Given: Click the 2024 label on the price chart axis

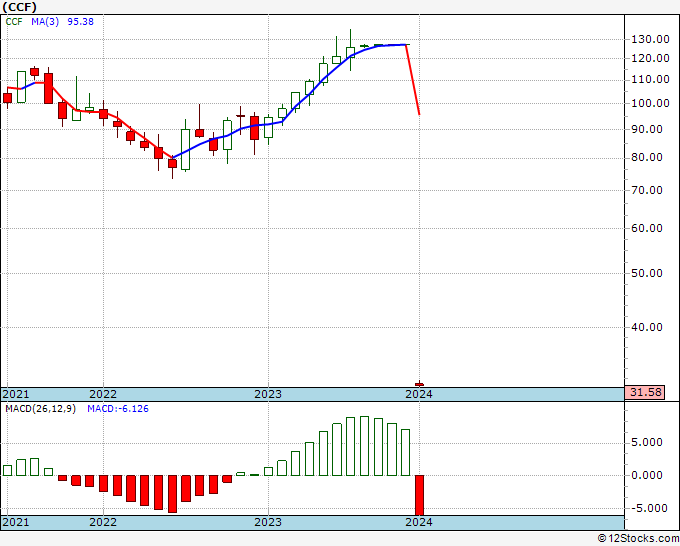Looking at the screenshot, I should (x=419, y=394).
